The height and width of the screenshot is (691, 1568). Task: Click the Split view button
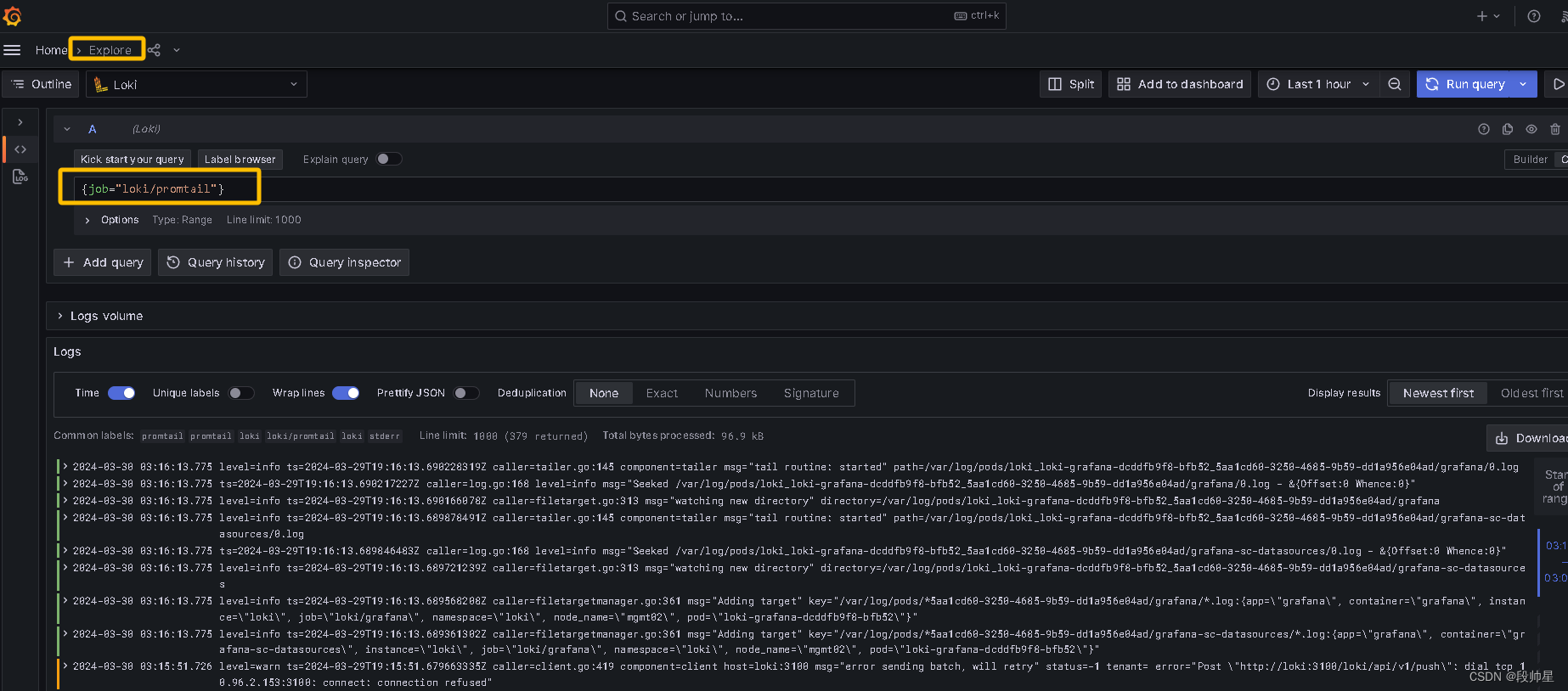pos(1071,84)
